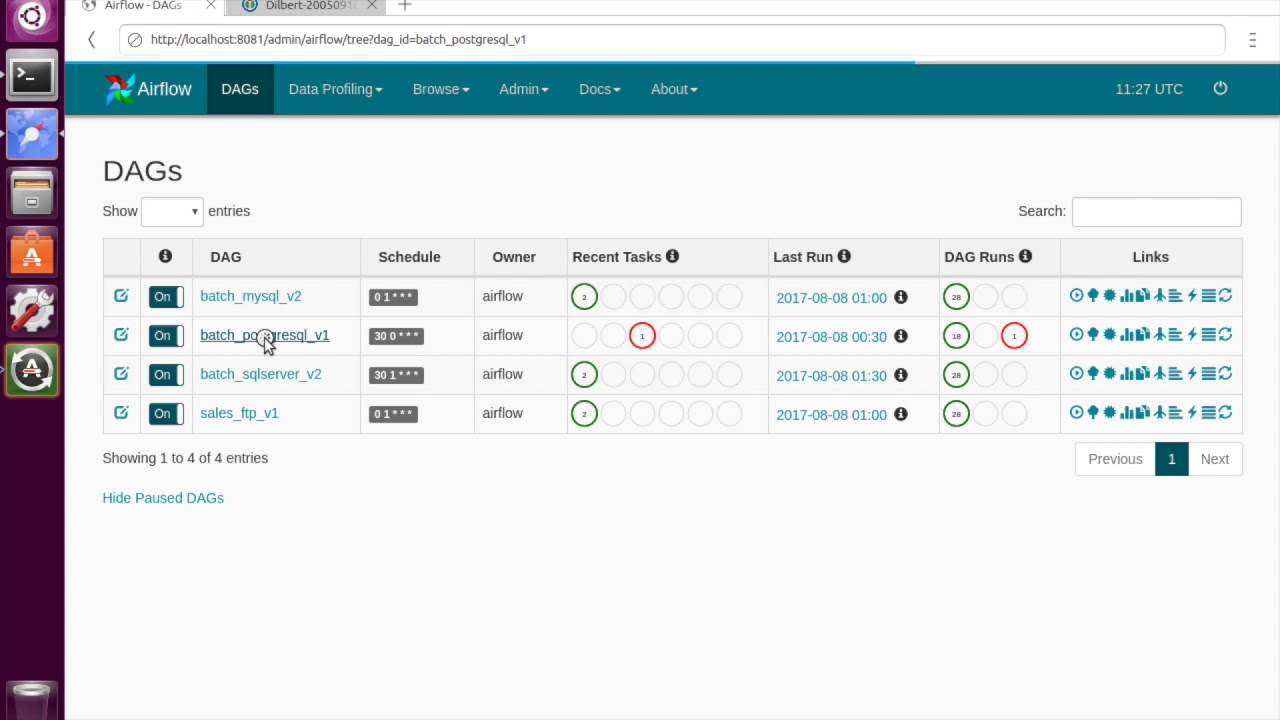Toggle batch_postgresql_v1 DAG On switch
This screenshot has height=720, width=1280.
(166, 335)
